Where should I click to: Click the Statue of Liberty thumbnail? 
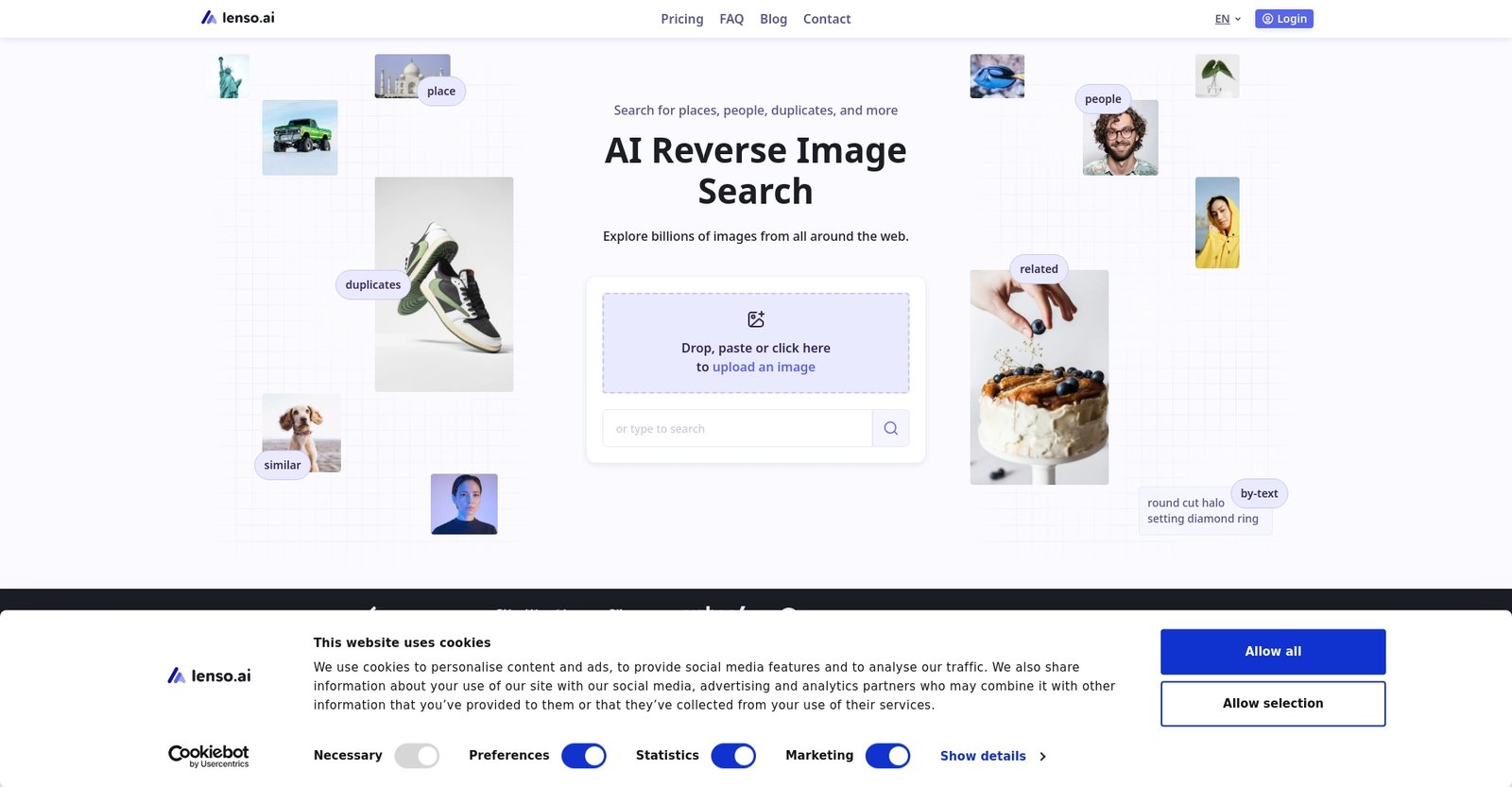pyautogui.click(x=228, y=77)
